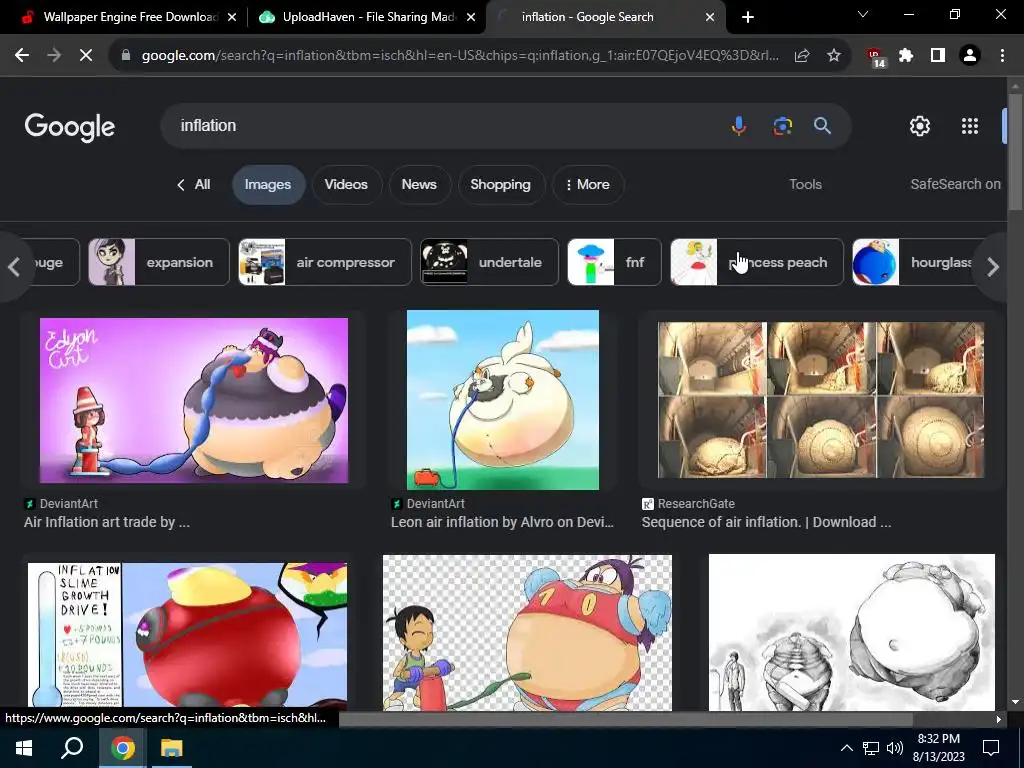The width and height of the screenshot is (1024, 768).
Task: Open the checkered-background pump cartoon image
Action: [x=527, y=632]
